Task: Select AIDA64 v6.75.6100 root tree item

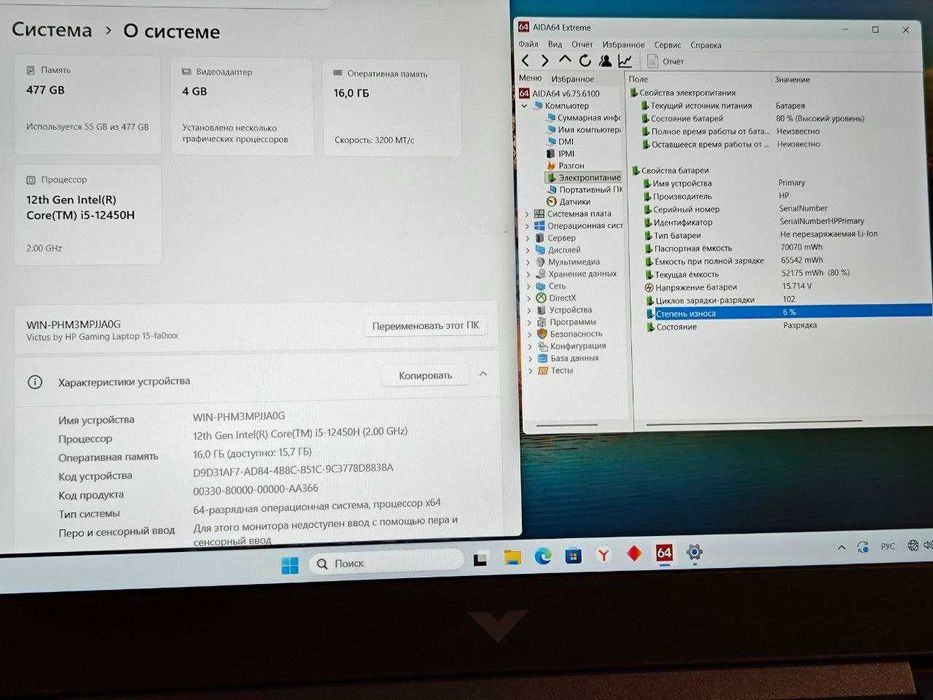Action: [559, 93]
